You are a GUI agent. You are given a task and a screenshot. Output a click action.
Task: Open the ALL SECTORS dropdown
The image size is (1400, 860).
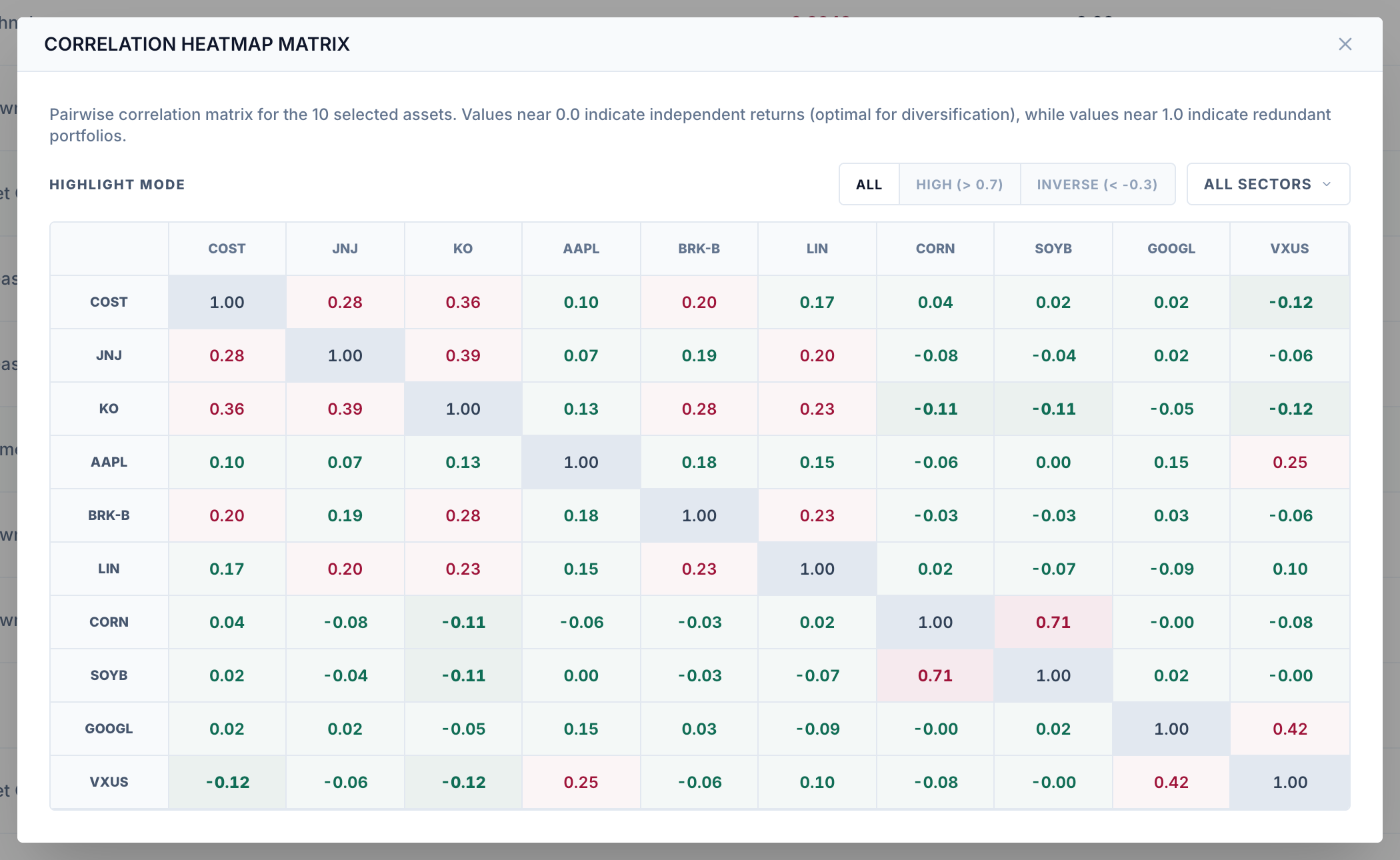[x=1268, y=184]
